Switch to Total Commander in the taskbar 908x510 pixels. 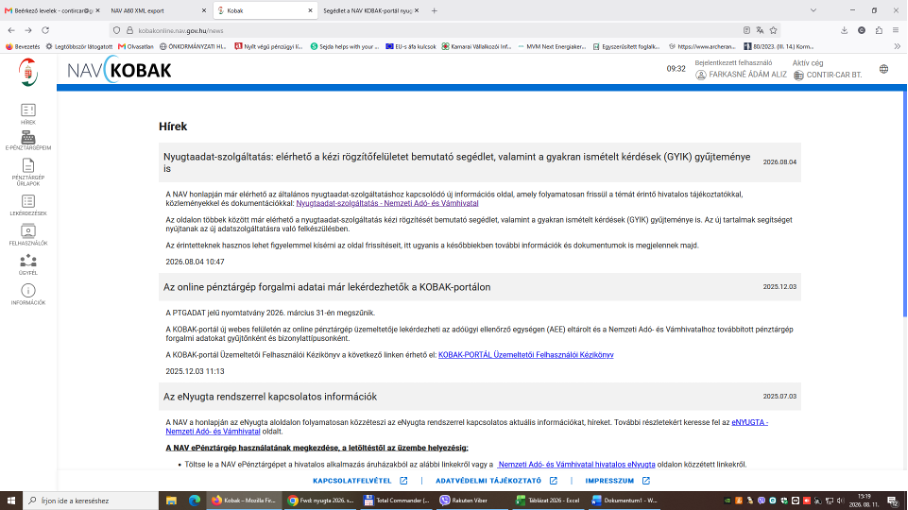(397, 500)
